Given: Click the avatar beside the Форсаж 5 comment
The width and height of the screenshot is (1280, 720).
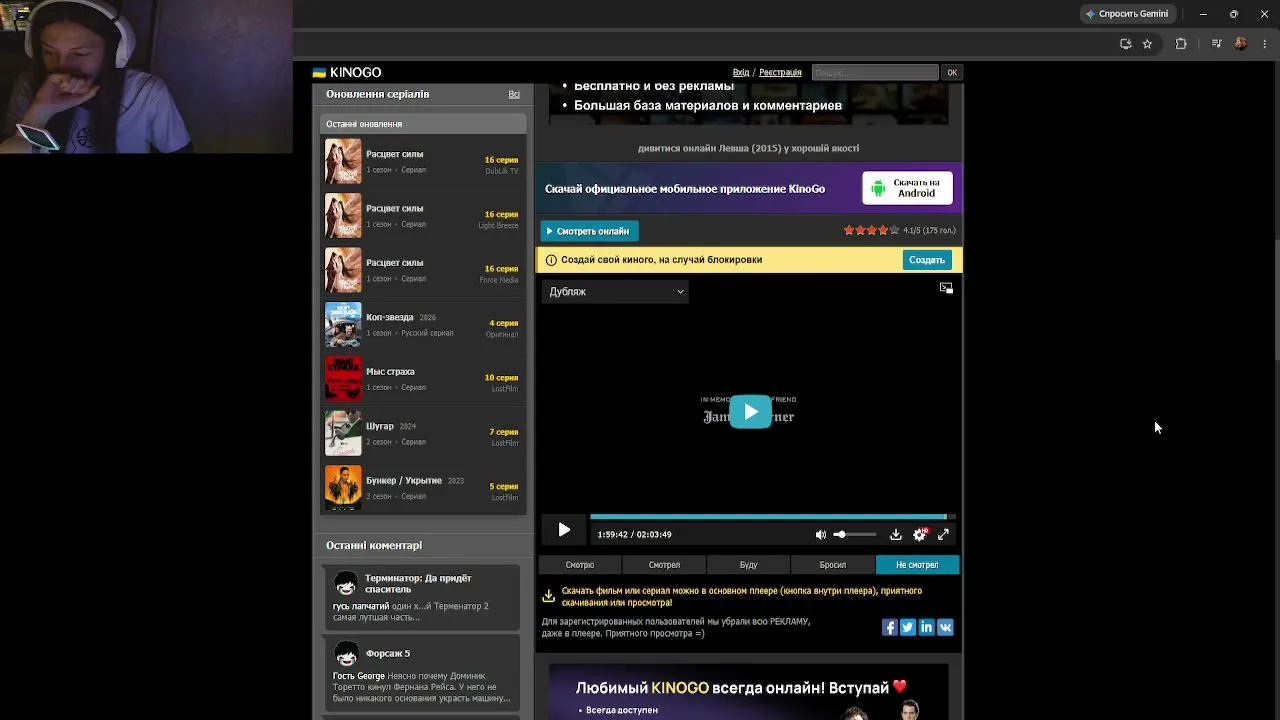Looking at the screenshot, I should tap(346, 654).
